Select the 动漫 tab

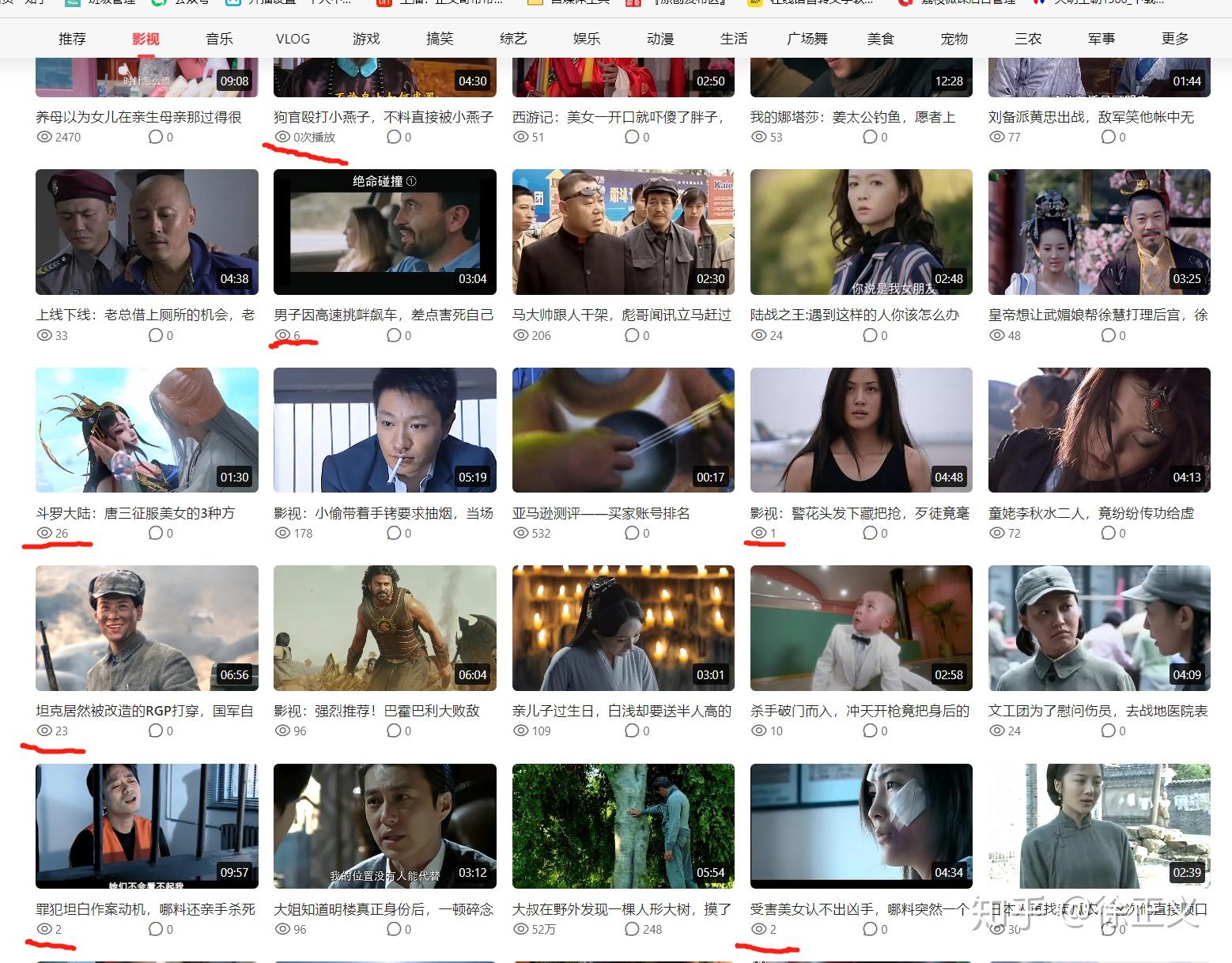660,39
